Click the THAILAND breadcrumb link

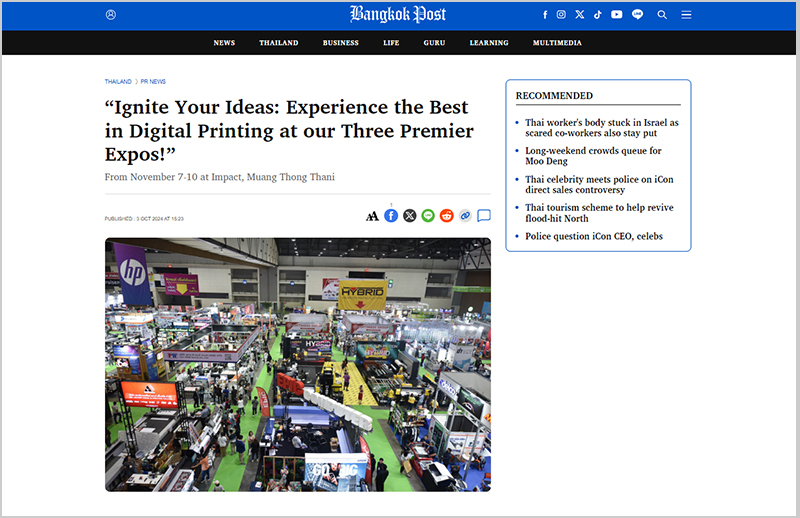click(x=118, y=82)
